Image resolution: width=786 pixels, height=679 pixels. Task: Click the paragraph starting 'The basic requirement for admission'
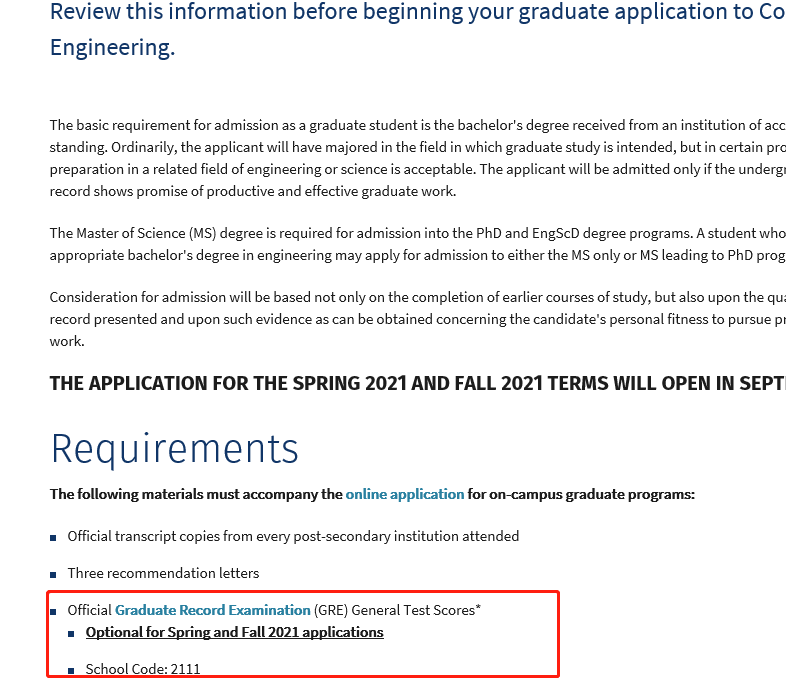pyautogui.click(x=418, y=158)
